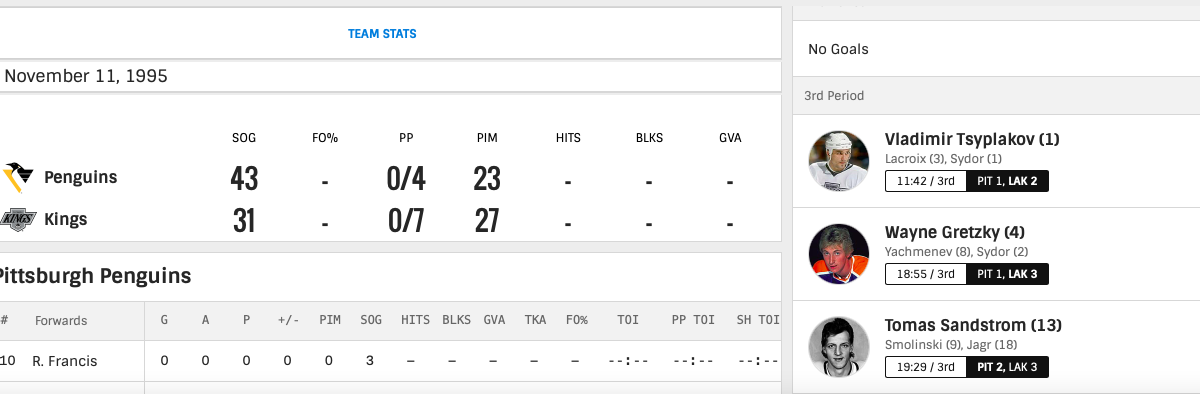Sort table by TOI column header

(628, 321)
